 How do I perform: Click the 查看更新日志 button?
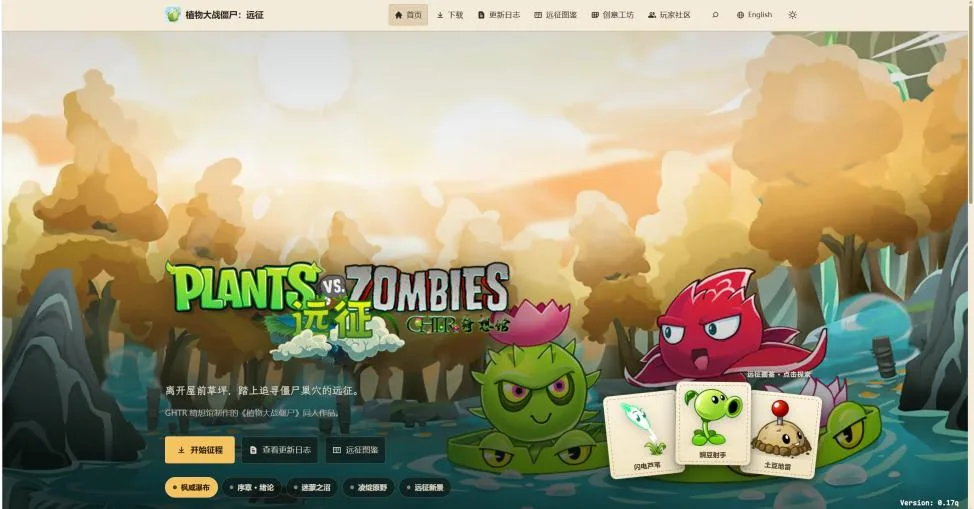coord(280,450)
